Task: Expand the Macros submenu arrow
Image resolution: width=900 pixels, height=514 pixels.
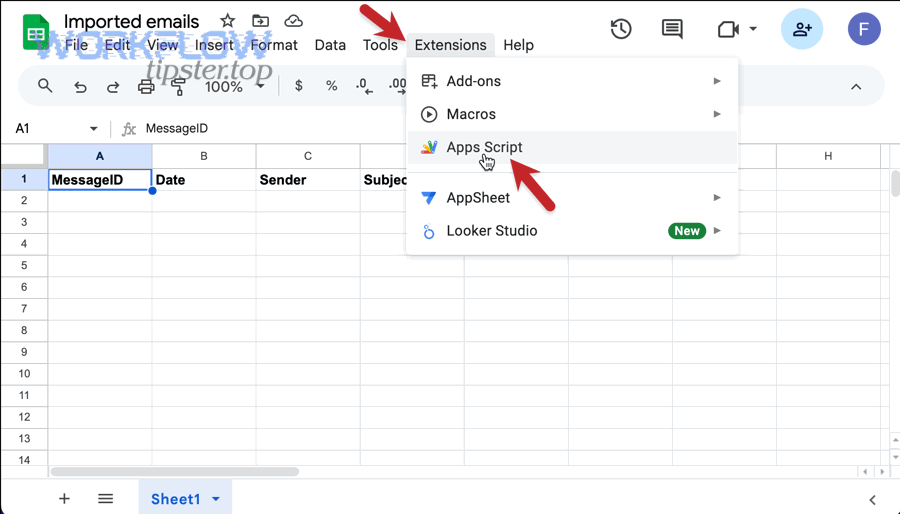Action: point(717,114)
